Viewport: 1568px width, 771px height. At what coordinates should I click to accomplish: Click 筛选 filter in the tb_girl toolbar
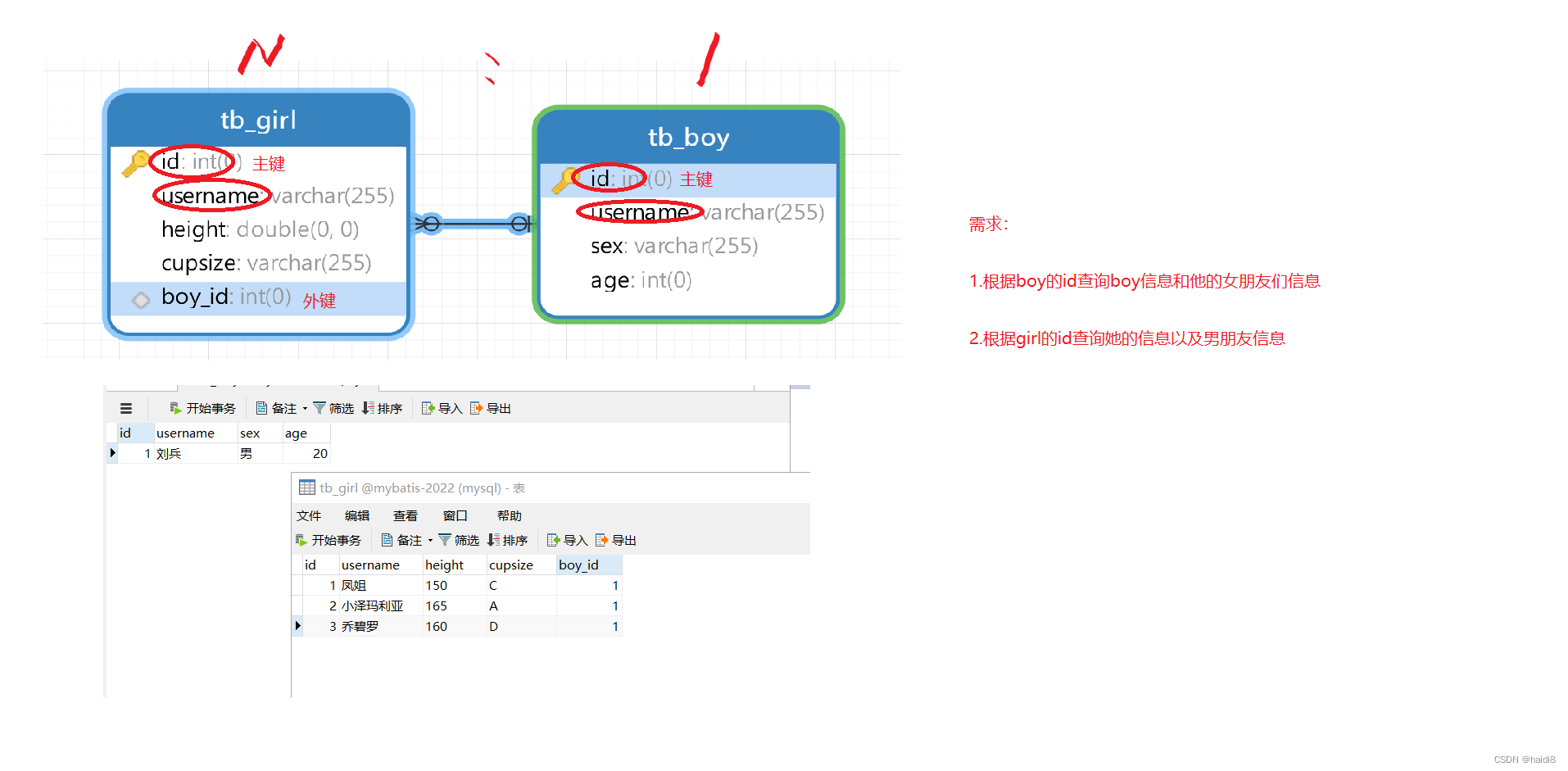tap(459, 540)
